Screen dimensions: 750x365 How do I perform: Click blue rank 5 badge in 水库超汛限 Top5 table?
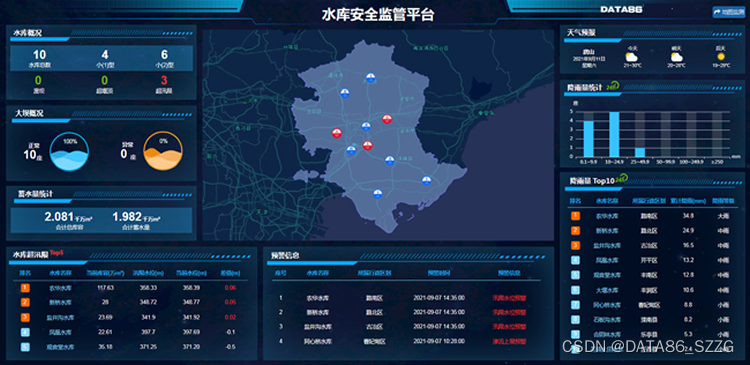coord(25,347)
